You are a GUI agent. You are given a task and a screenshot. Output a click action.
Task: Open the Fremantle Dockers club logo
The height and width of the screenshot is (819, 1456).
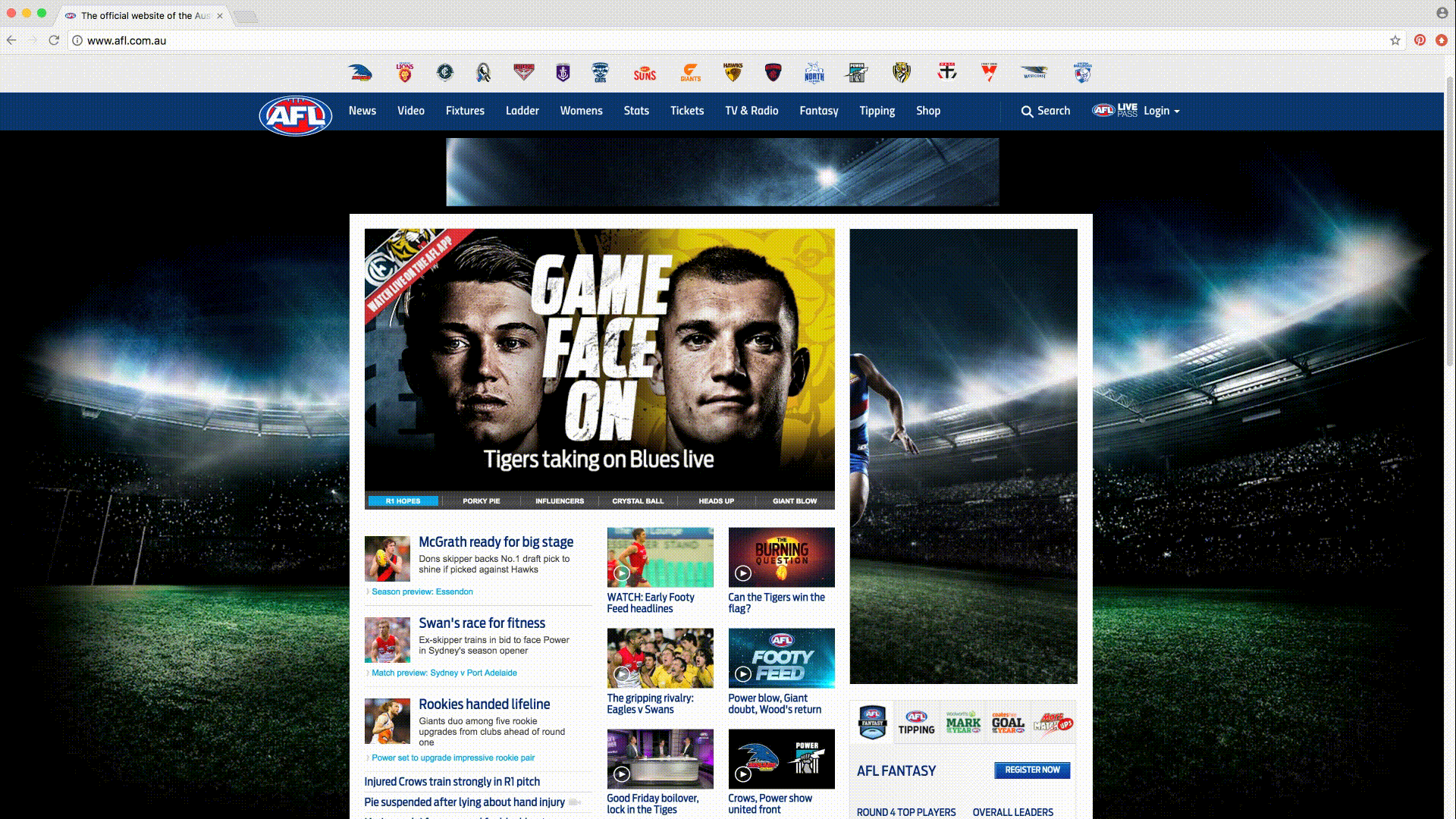[563, 73]
